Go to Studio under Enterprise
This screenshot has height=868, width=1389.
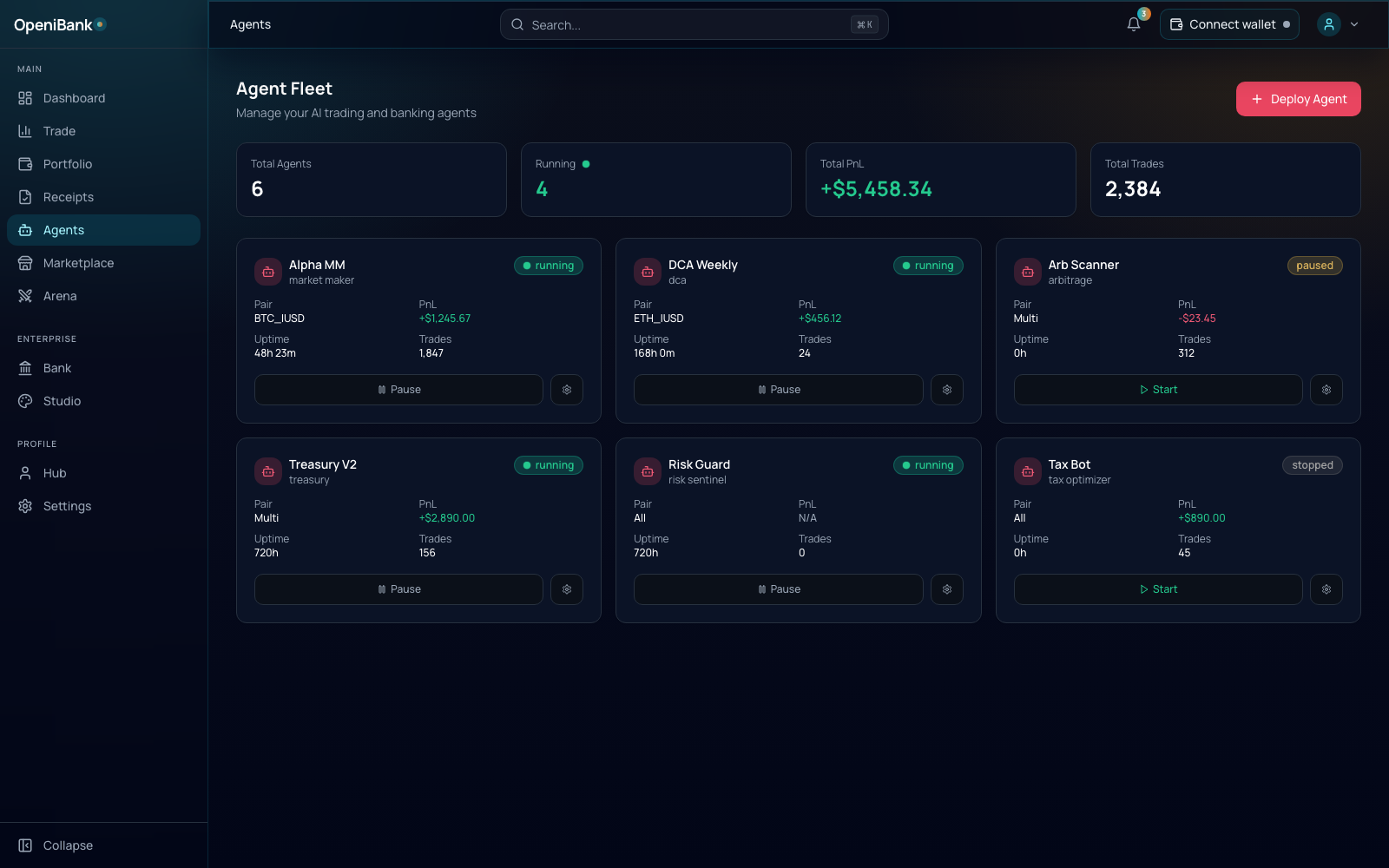click(x=61, y=401)
